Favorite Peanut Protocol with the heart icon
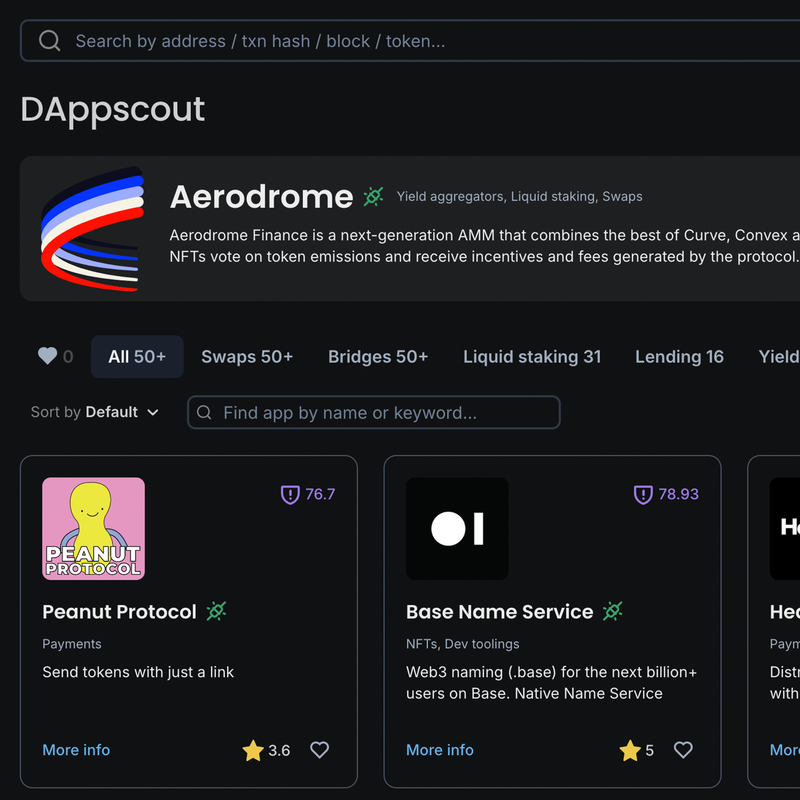Screen dimensions: 800x800 pos(320,749)
